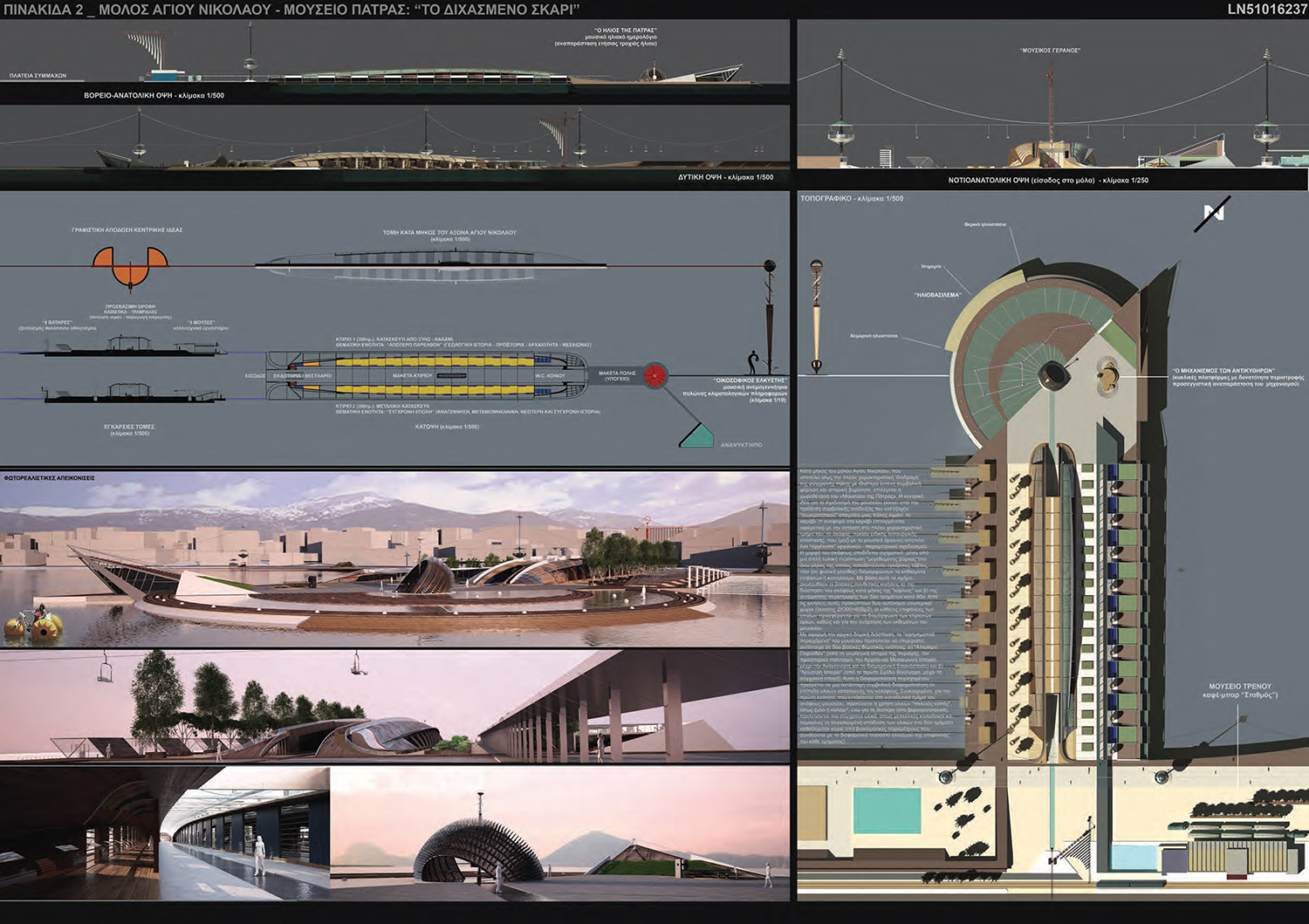This screenshot has height=924, width=1309.
Task: Click the 'Ισημερία' annotation
Action: (931, 266)
